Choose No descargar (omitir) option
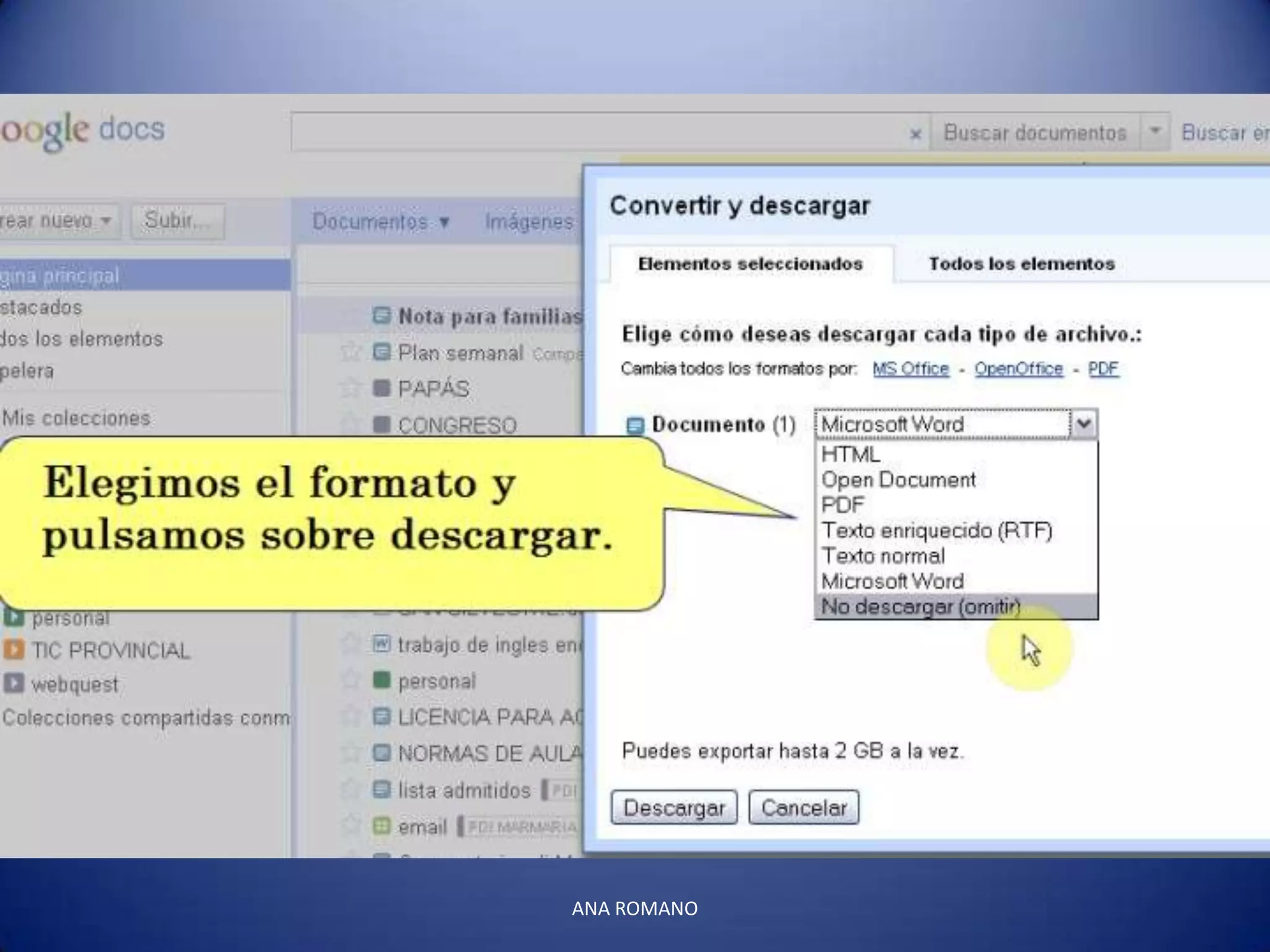The image size is (1270, 952). pyautogui.click(x=920, y=607)
